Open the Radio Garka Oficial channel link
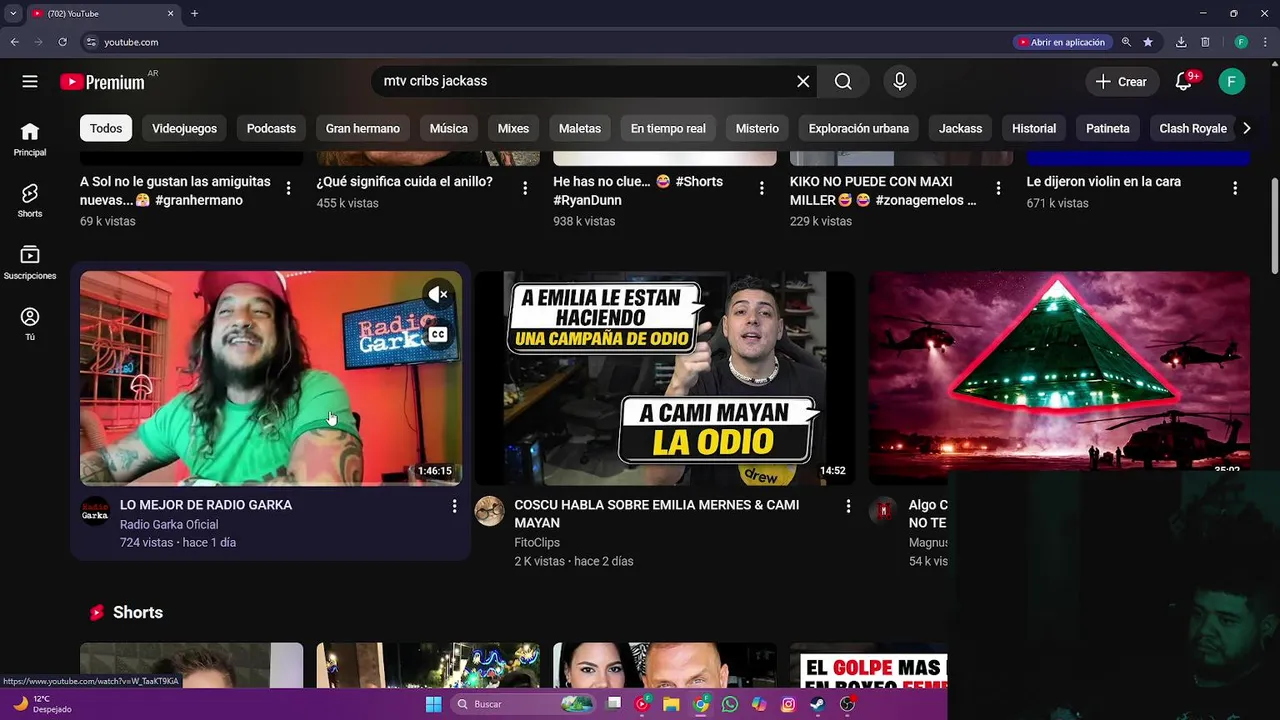Image resolution: width=1280 pixels, height=720 pixels. pos(169,525)
